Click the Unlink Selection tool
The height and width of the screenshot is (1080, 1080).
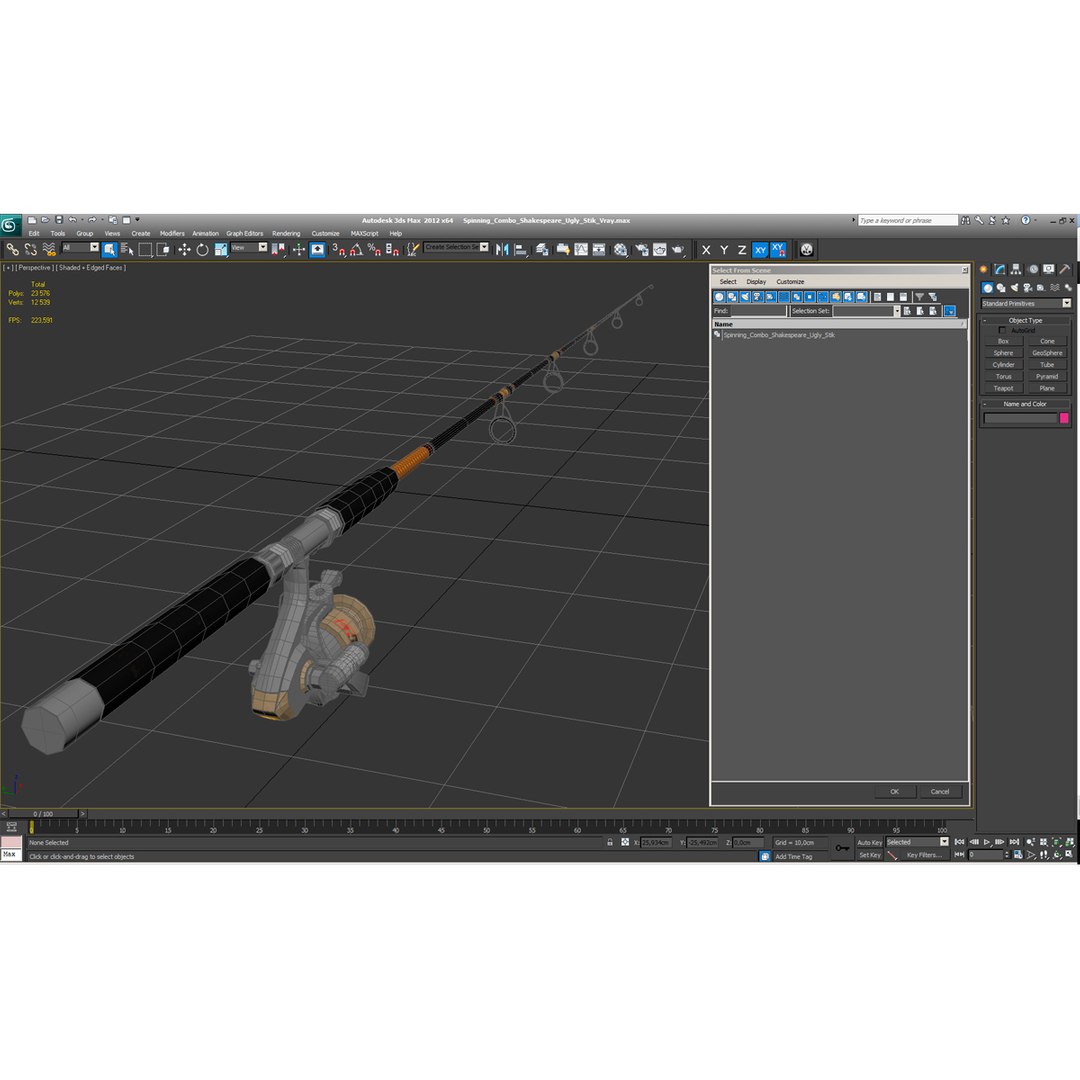30,249
